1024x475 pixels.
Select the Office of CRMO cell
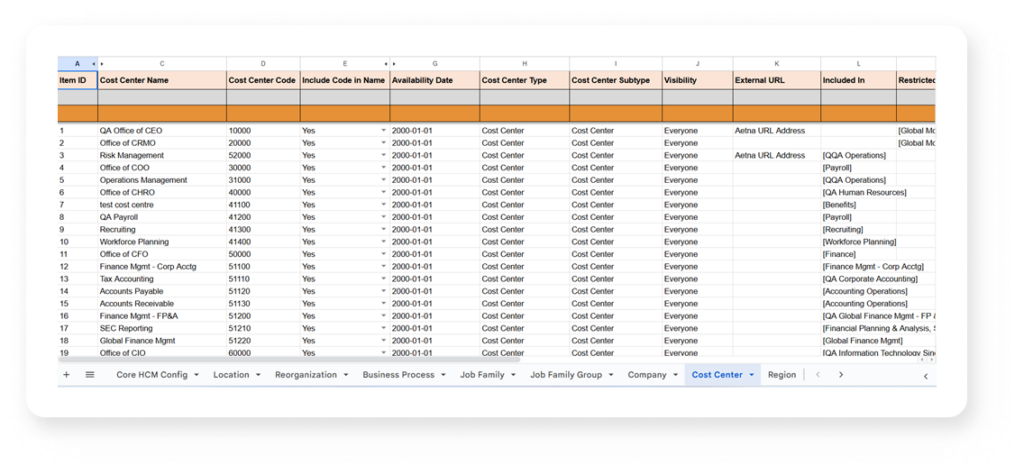(162, 143)
